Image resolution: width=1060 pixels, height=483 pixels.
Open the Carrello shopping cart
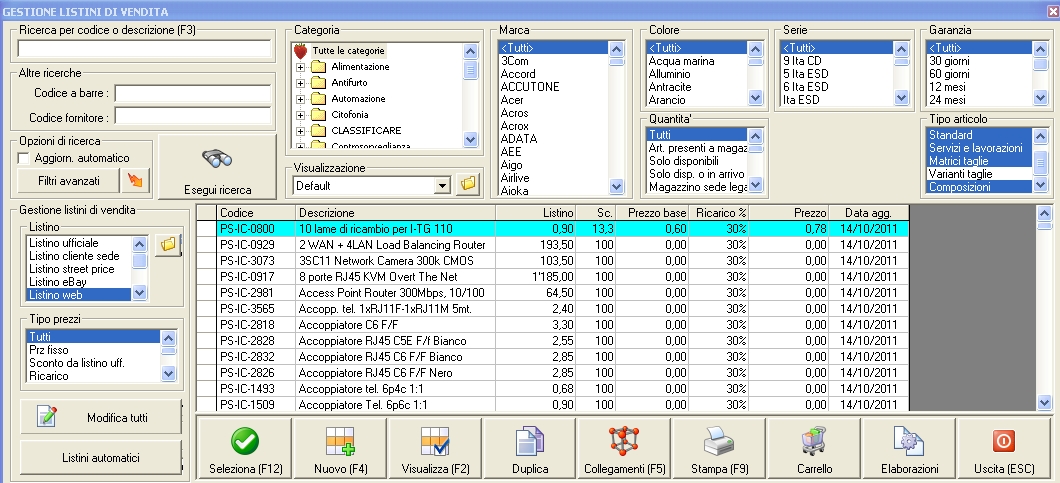[x=814, y=449]
